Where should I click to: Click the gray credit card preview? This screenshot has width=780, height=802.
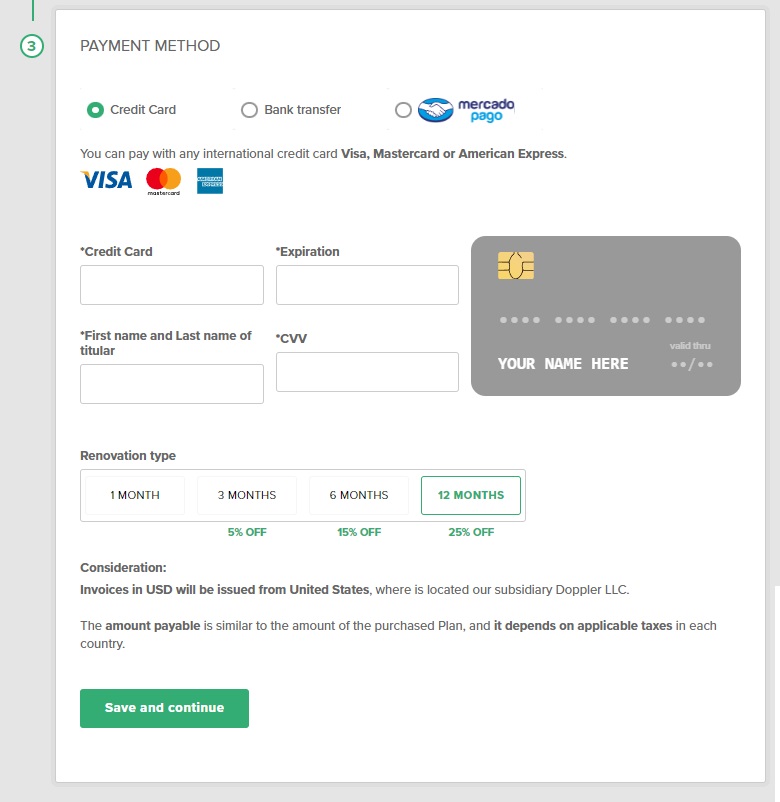point(606,316)
